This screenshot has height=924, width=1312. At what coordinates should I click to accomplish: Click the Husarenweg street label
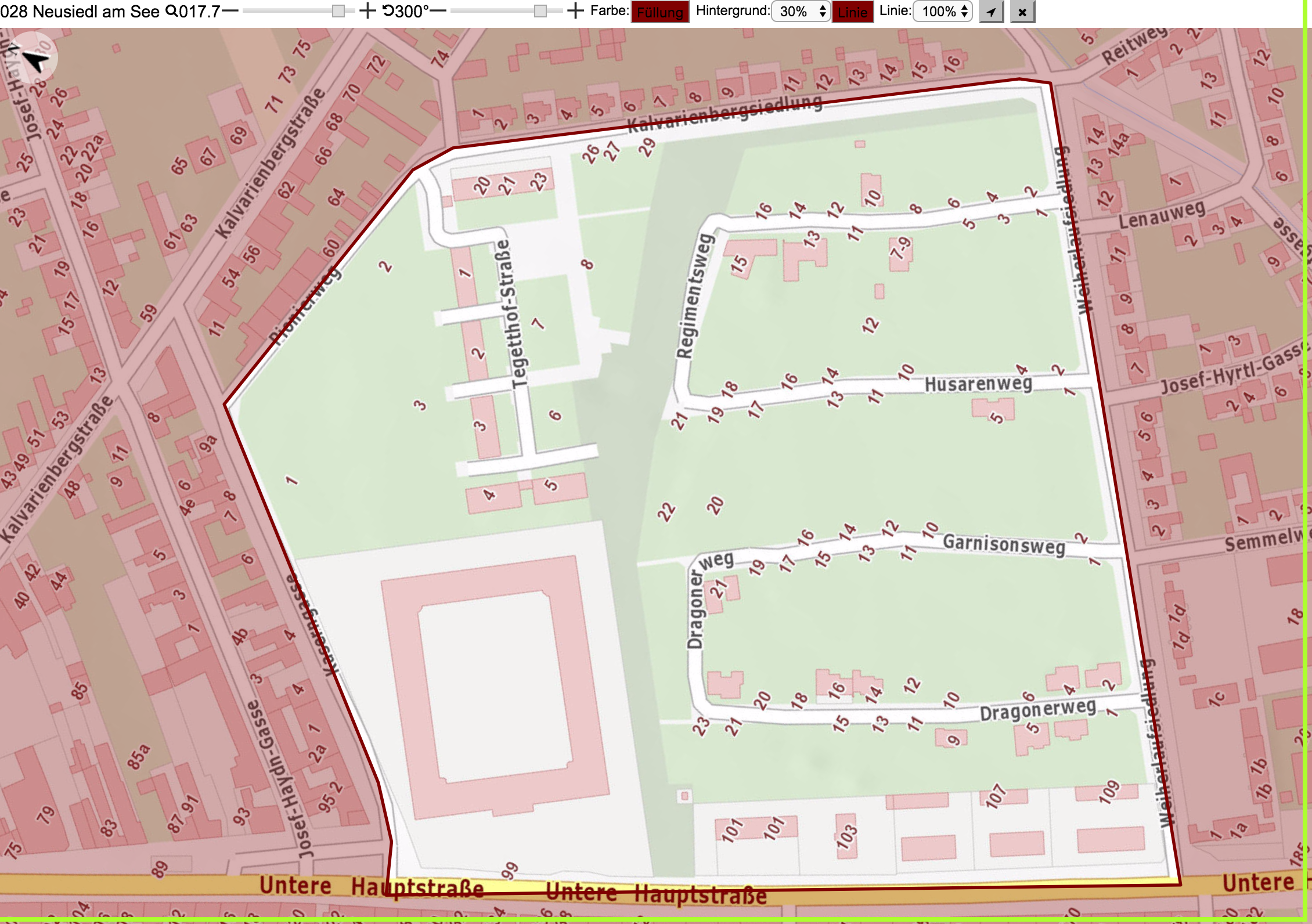pyautogui.click(x=978, y=384)
